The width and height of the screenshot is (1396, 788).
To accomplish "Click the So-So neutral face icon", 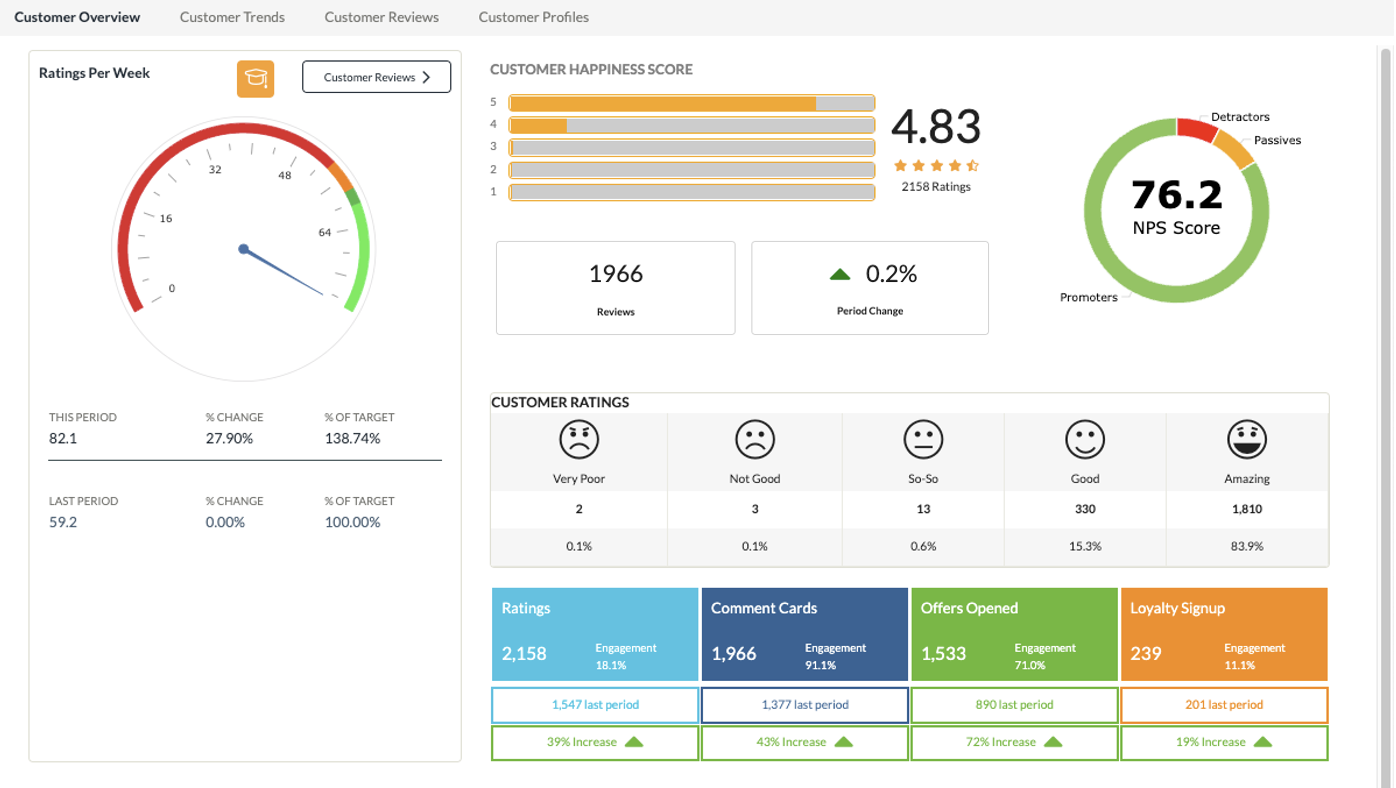I will pyautogui.click(x=922, y=439).
